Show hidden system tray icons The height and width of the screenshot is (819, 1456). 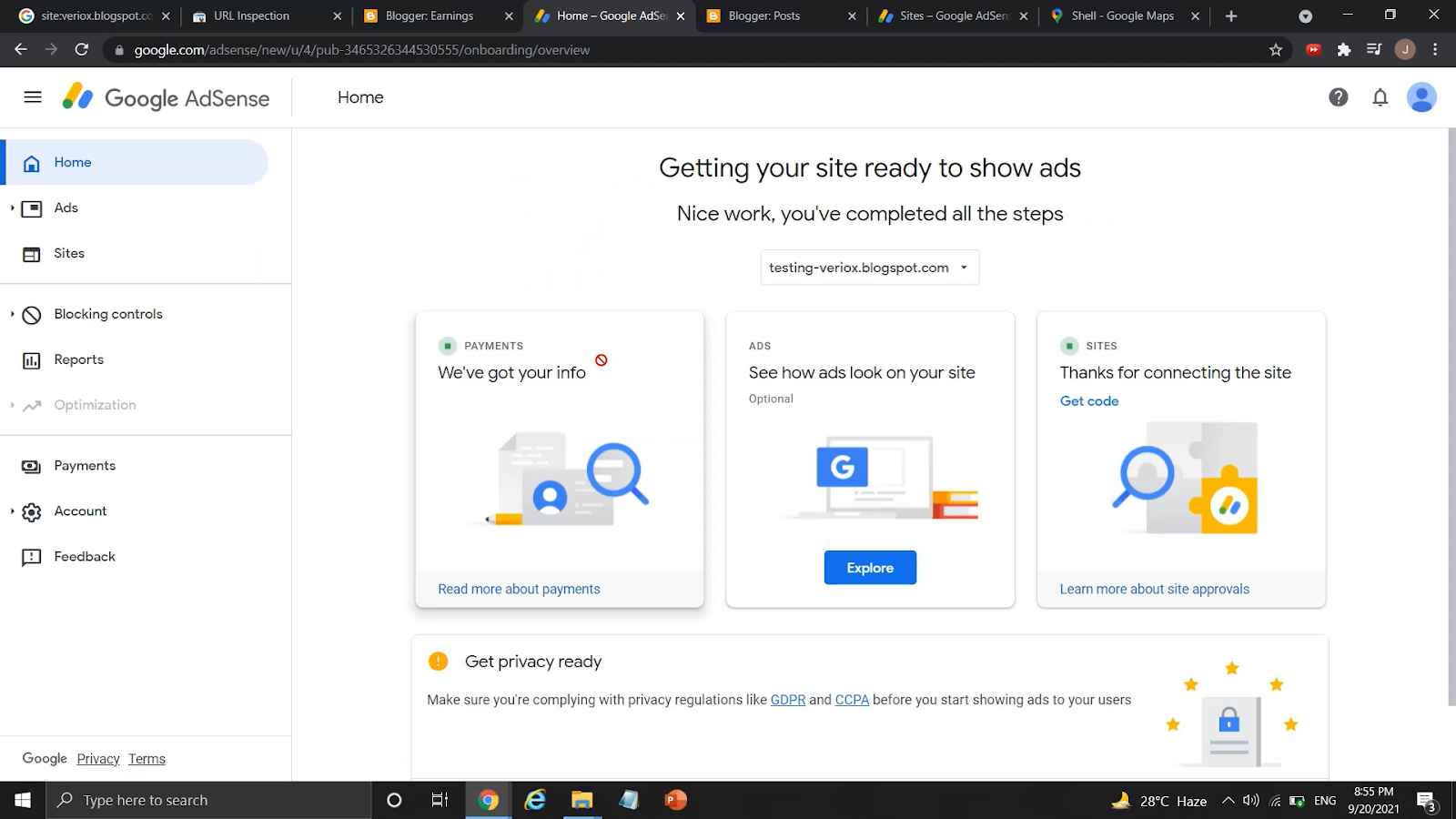pos(1228,800)
